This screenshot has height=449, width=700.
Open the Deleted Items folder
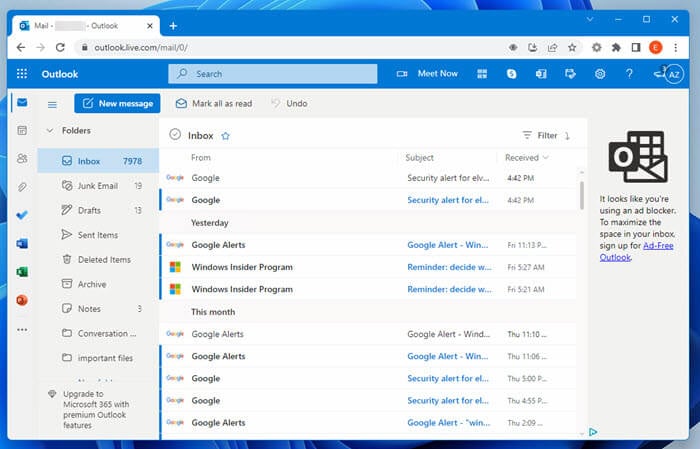(98, 259)
